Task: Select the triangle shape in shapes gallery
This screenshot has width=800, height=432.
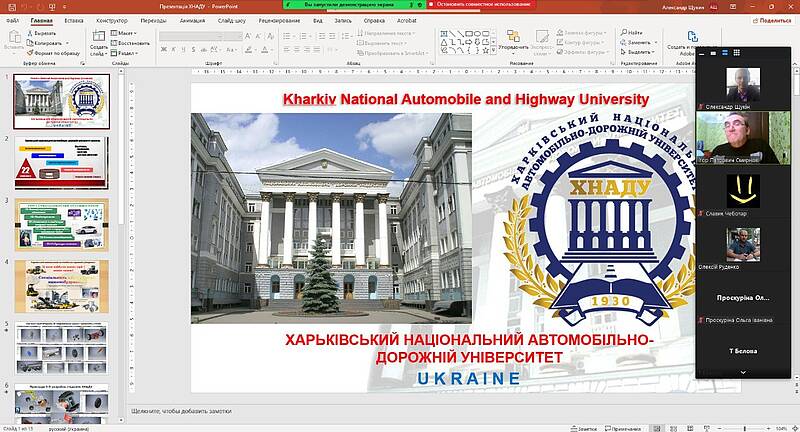Action: tap(444, 42)
